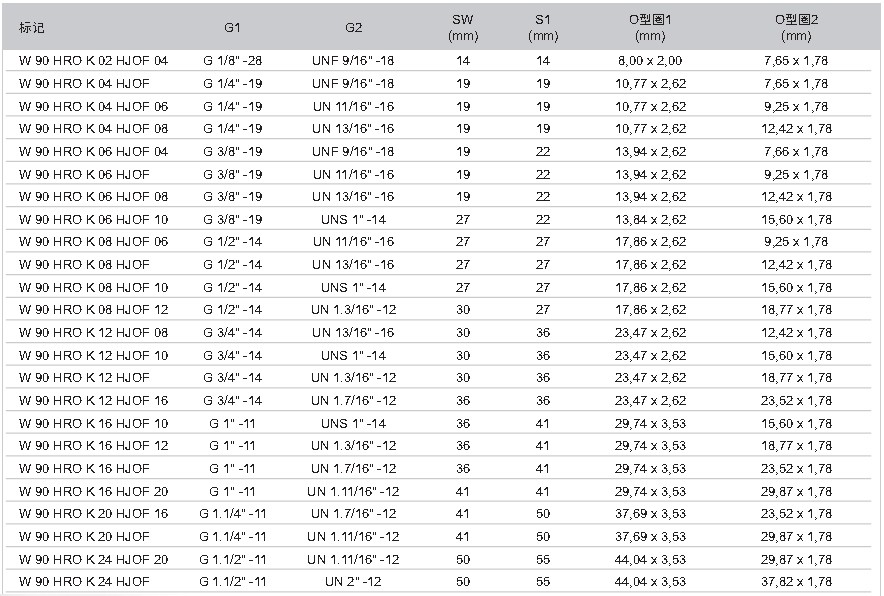Click the 13,84 x 2,62 cell

pos(650,219)
